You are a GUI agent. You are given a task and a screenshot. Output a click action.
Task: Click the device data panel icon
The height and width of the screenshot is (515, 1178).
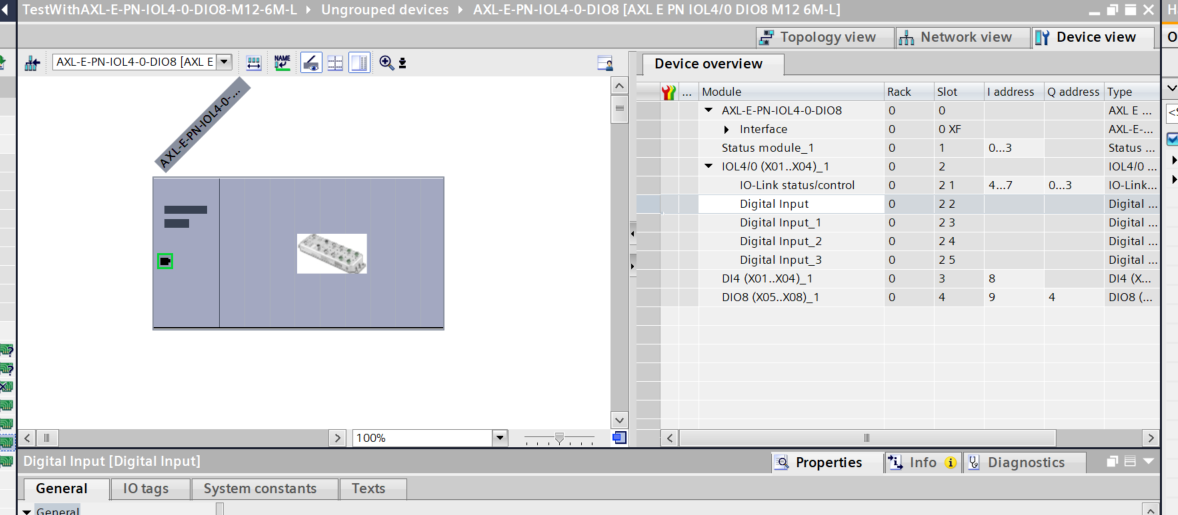[605, 63]
